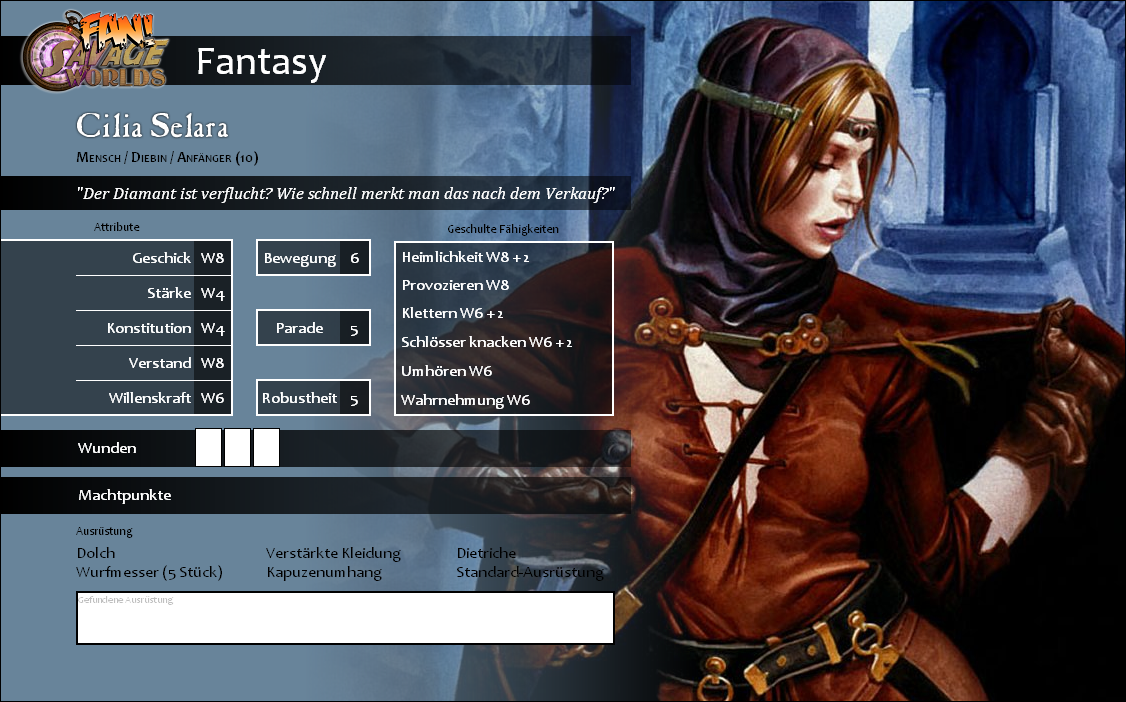Screen dimensions: 1126x702
Task: Click the Wurfmesser (5 Stück) entry
Action: pyautogui.click(x=149, y=572)
